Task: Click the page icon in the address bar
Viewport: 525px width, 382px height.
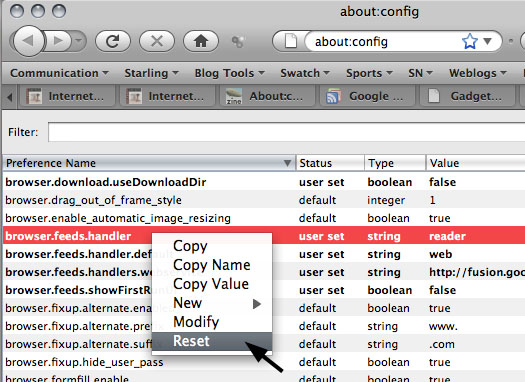Action: coord(290,41)
